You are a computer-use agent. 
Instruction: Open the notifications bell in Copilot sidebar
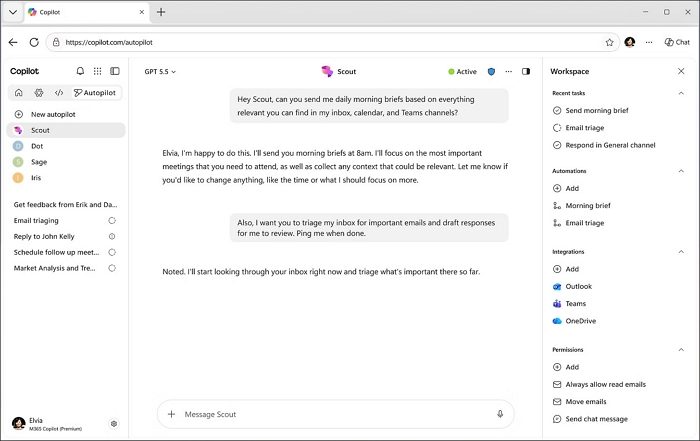click(x=80, y=71)
